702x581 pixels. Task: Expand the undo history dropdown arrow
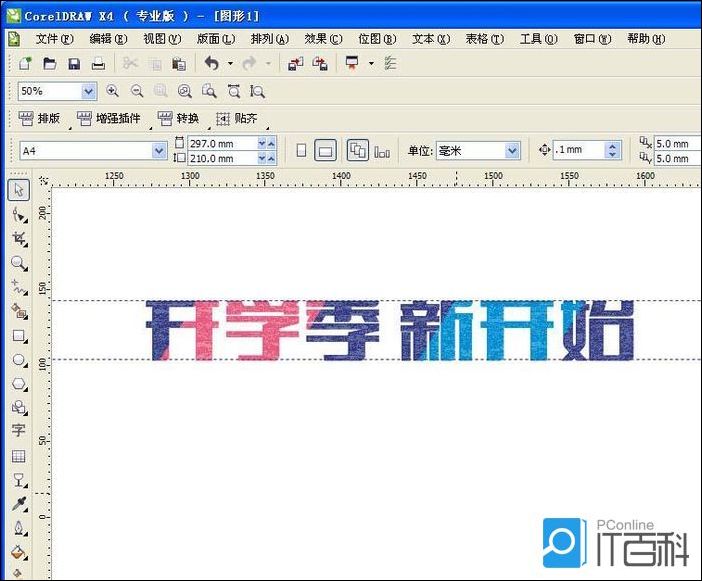[x=230, y=64]
